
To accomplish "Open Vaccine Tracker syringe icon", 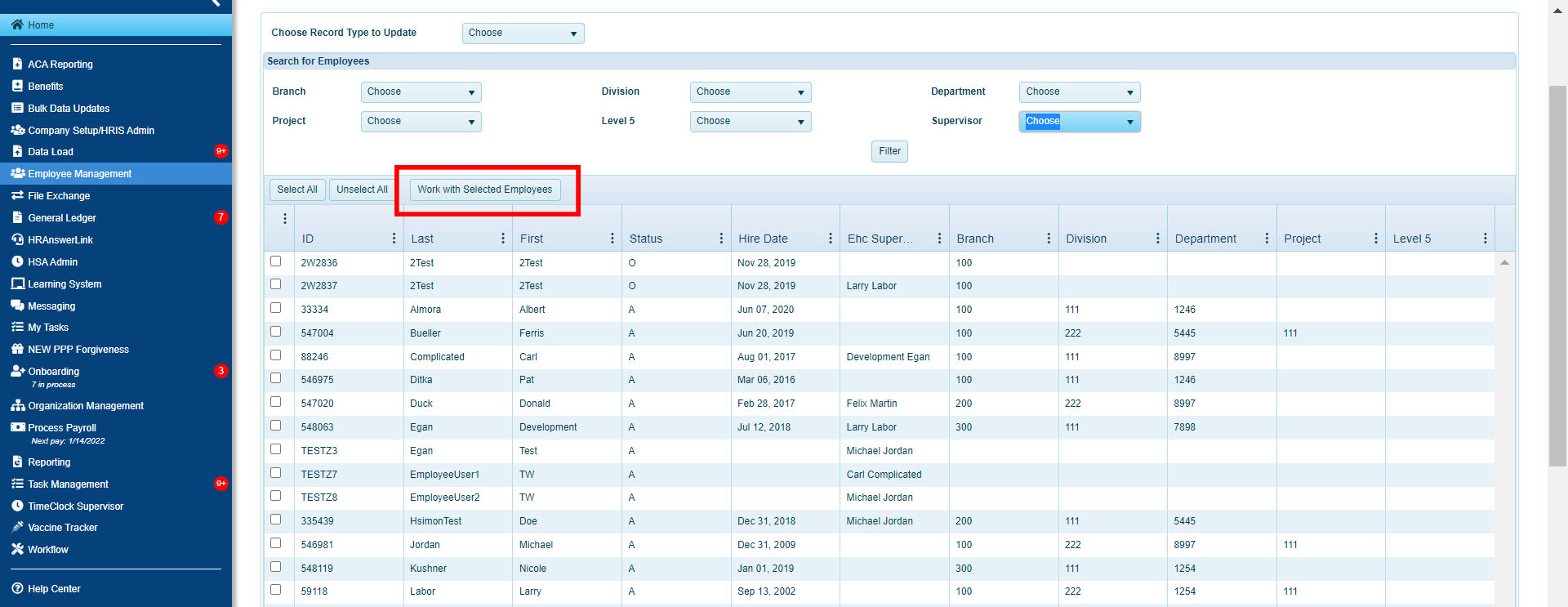I will pyautogui.click(x=17, y=527).
